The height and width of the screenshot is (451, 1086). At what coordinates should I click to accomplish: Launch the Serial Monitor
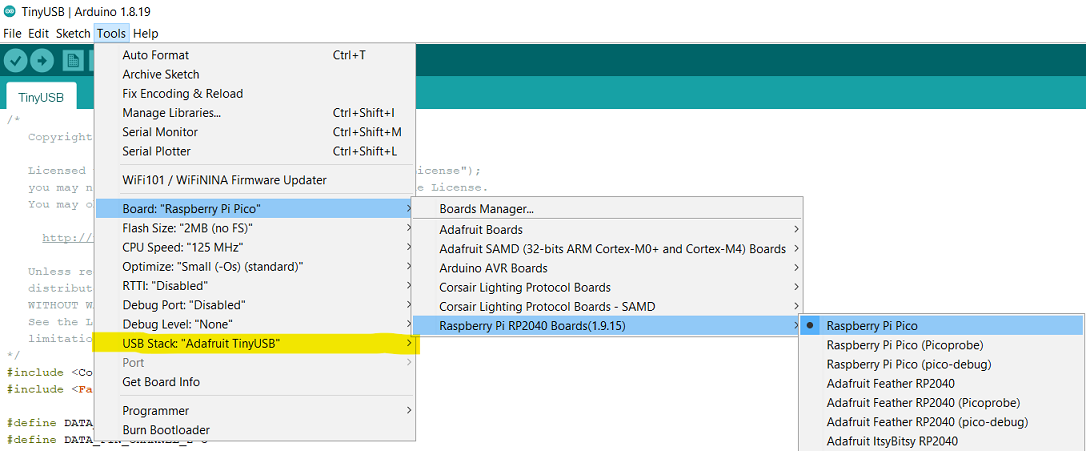coord(255,132)
